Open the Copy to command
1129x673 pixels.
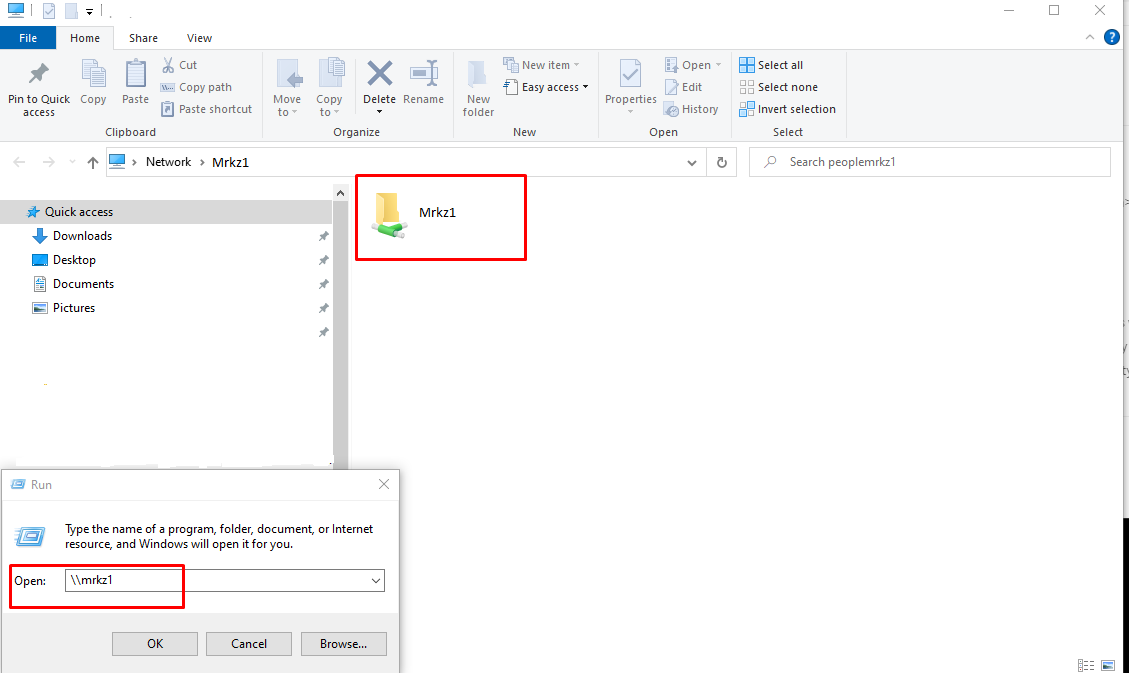click(x=329, y=88)
